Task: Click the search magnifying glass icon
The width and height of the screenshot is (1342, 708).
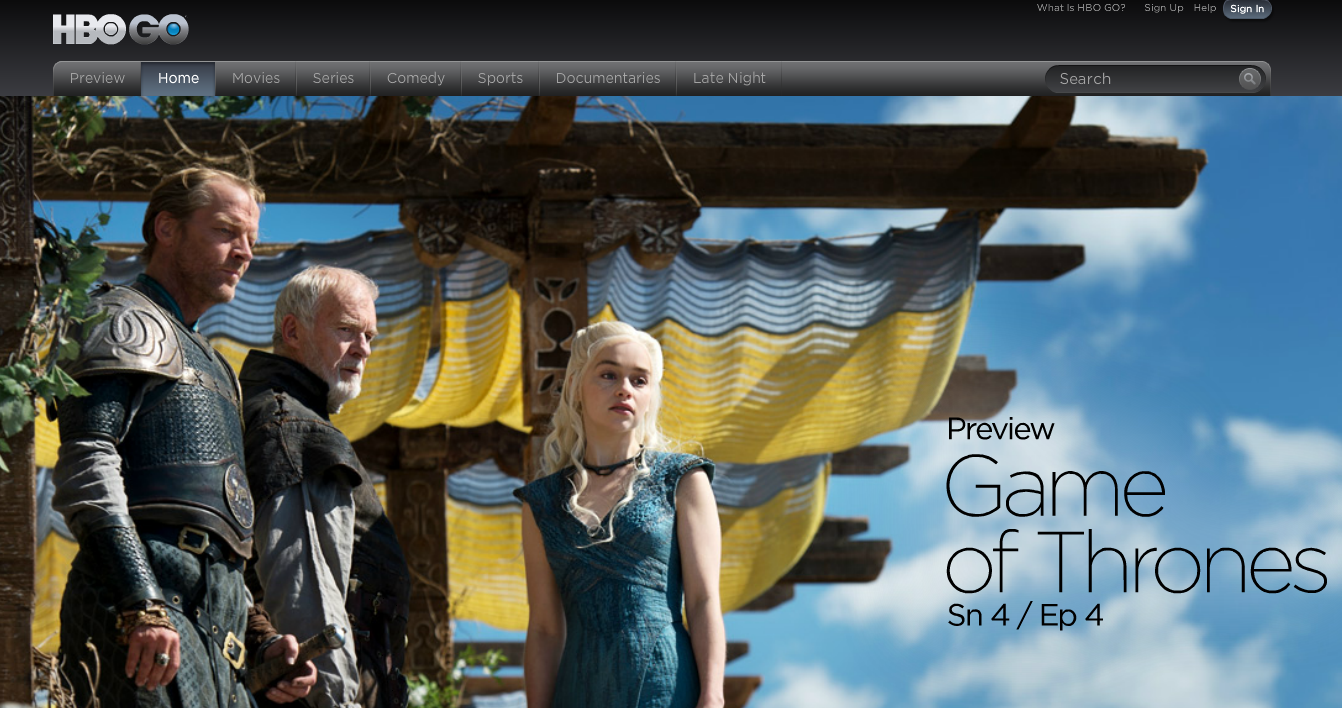Action: 1249,78
